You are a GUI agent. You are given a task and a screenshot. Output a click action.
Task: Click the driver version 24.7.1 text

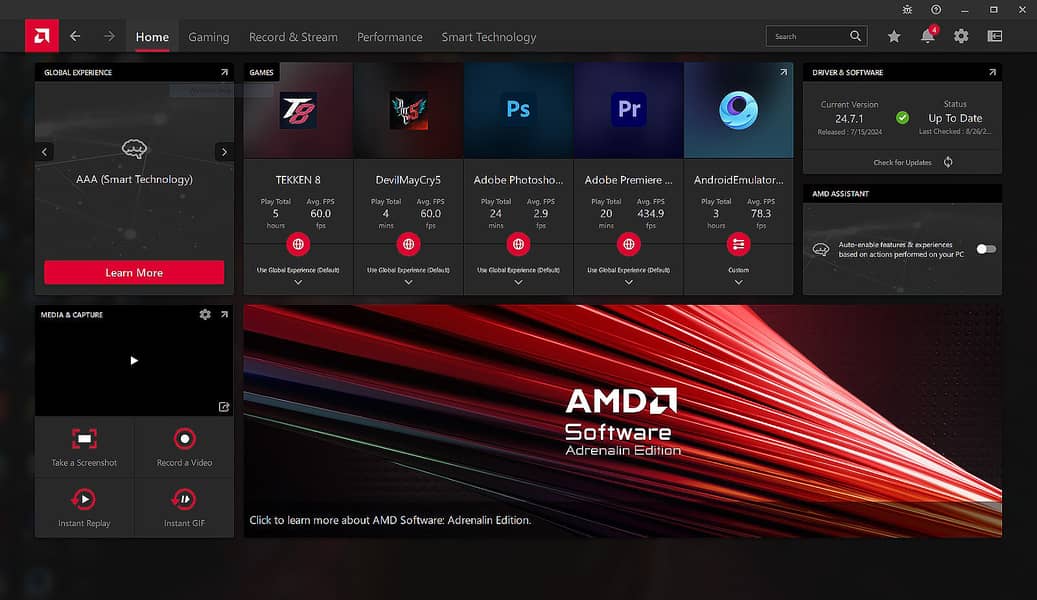[x=849, y=119]
